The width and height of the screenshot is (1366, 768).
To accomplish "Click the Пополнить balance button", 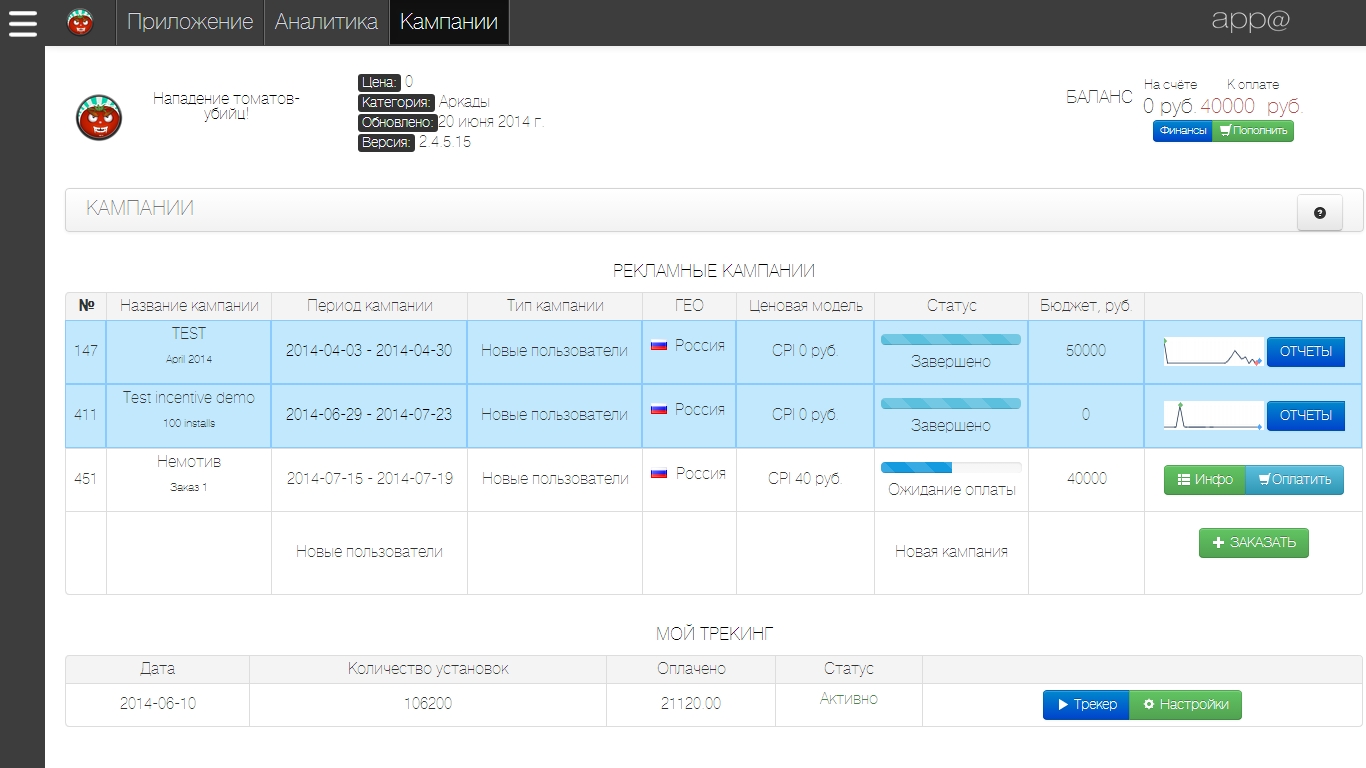I will click(x=1253, y=131).
